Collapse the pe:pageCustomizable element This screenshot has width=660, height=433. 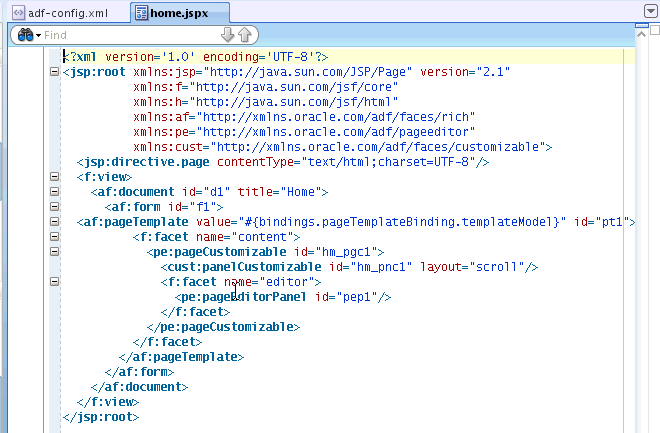point(54,252)
